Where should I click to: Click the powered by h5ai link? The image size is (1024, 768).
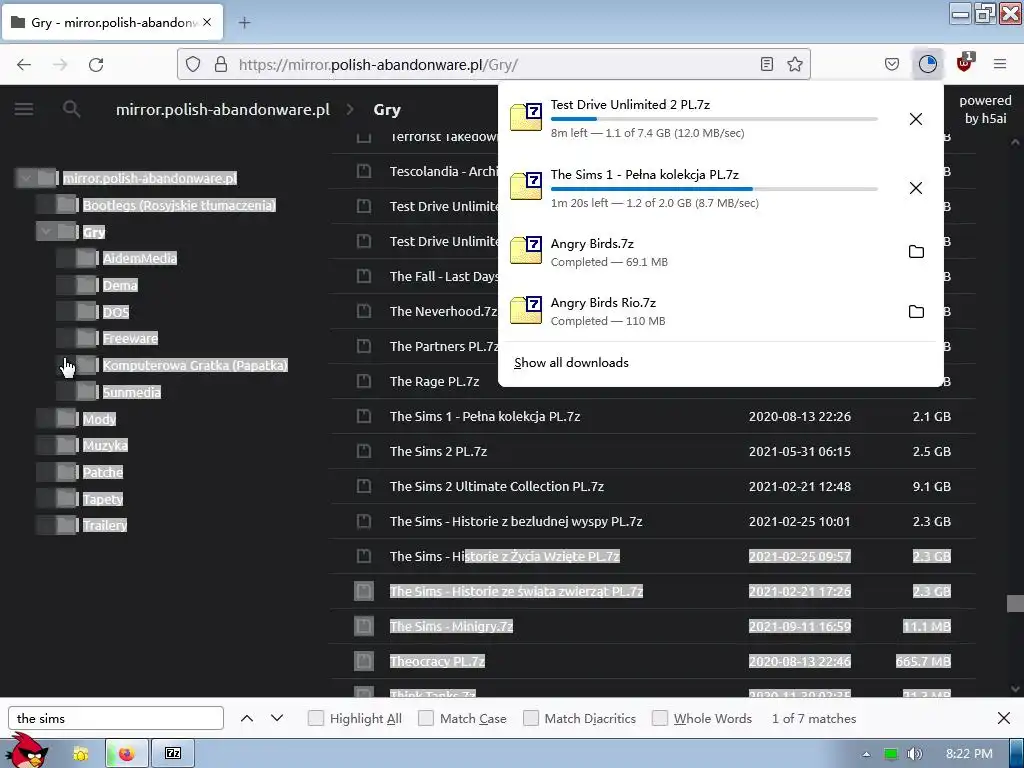tap(985, 109)
